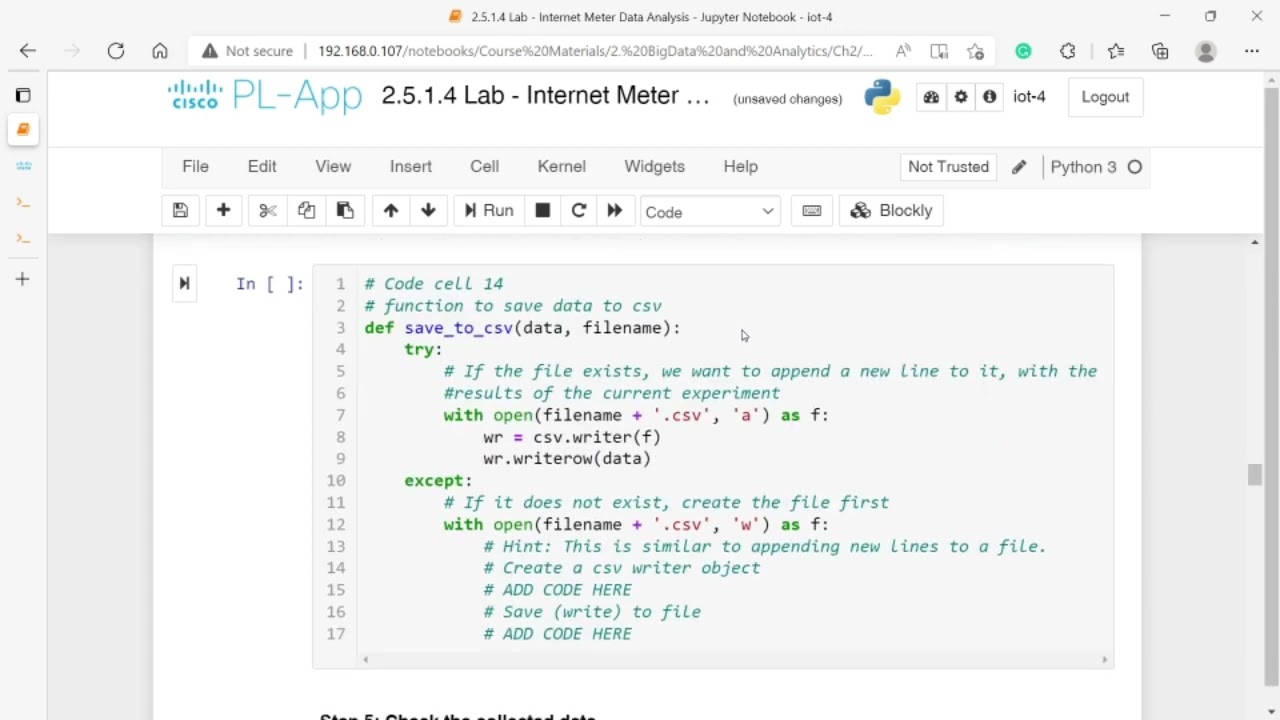This screenshot has height=720, width=1280.
Task: Click the 'except:' line in code
Action: [438, 481]
